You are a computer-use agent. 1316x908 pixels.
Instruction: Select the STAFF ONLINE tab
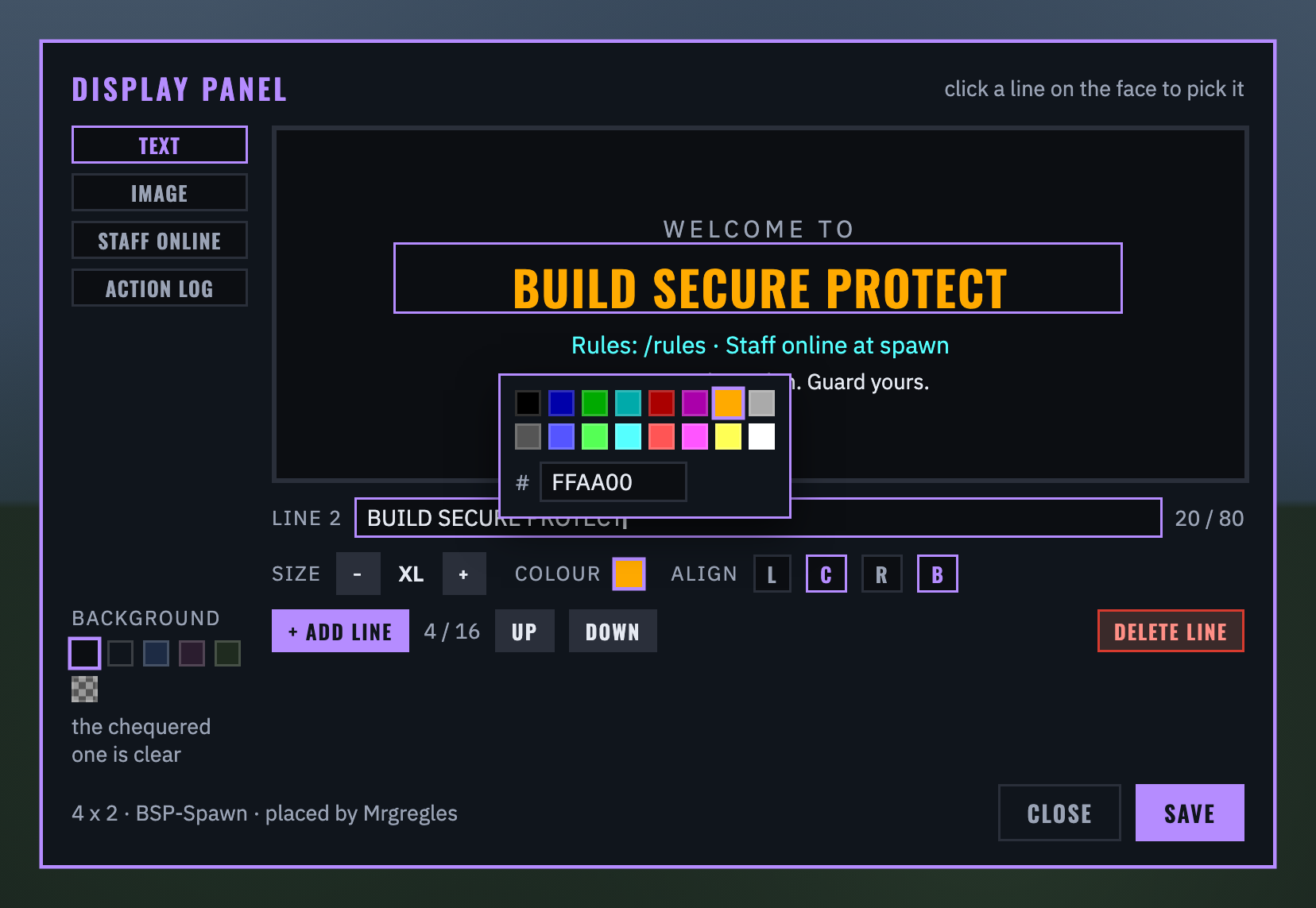pyautogui.click(x=160, y=240)
